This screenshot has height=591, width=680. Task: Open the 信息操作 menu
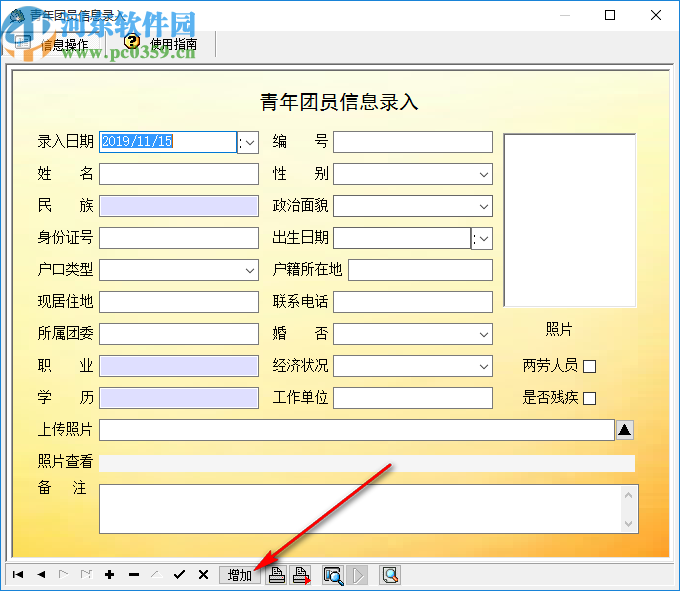52,44
